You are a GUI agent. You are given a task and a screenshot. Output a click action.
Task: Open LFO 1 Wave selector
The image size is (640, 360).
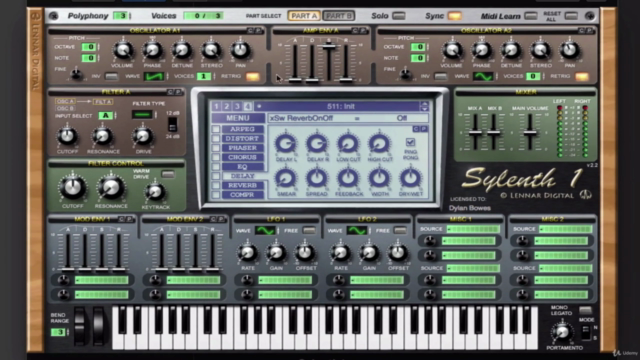point(265,231)
